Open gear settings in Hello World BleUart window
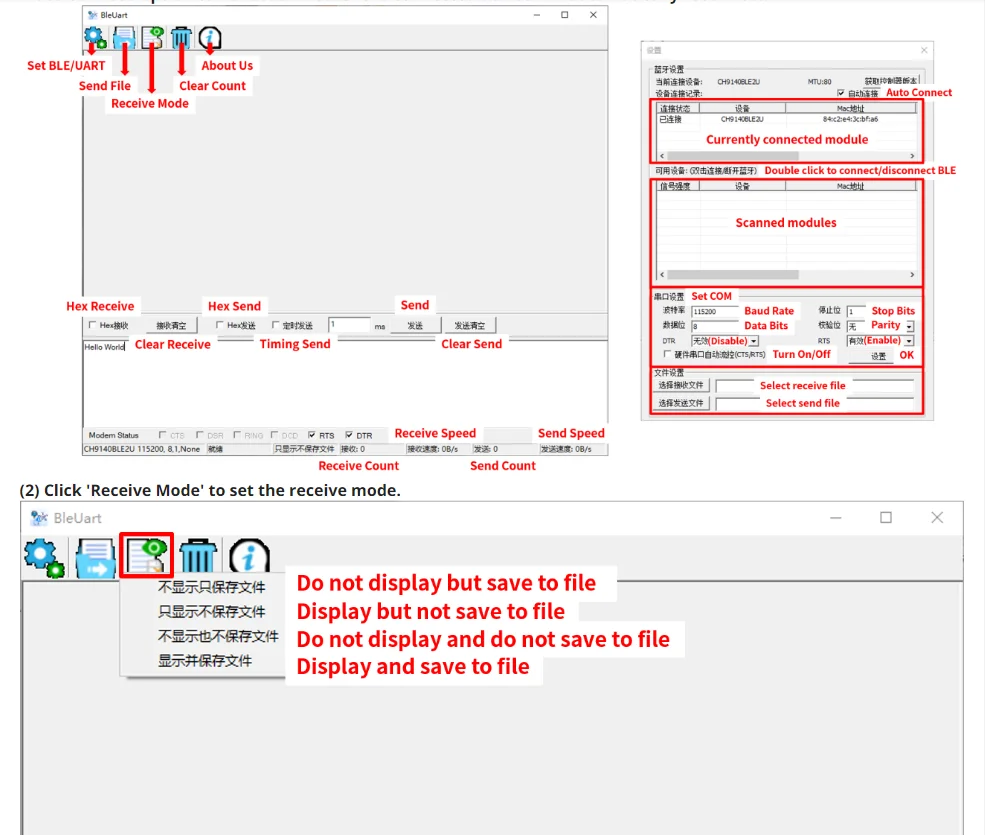 (95, 38)
